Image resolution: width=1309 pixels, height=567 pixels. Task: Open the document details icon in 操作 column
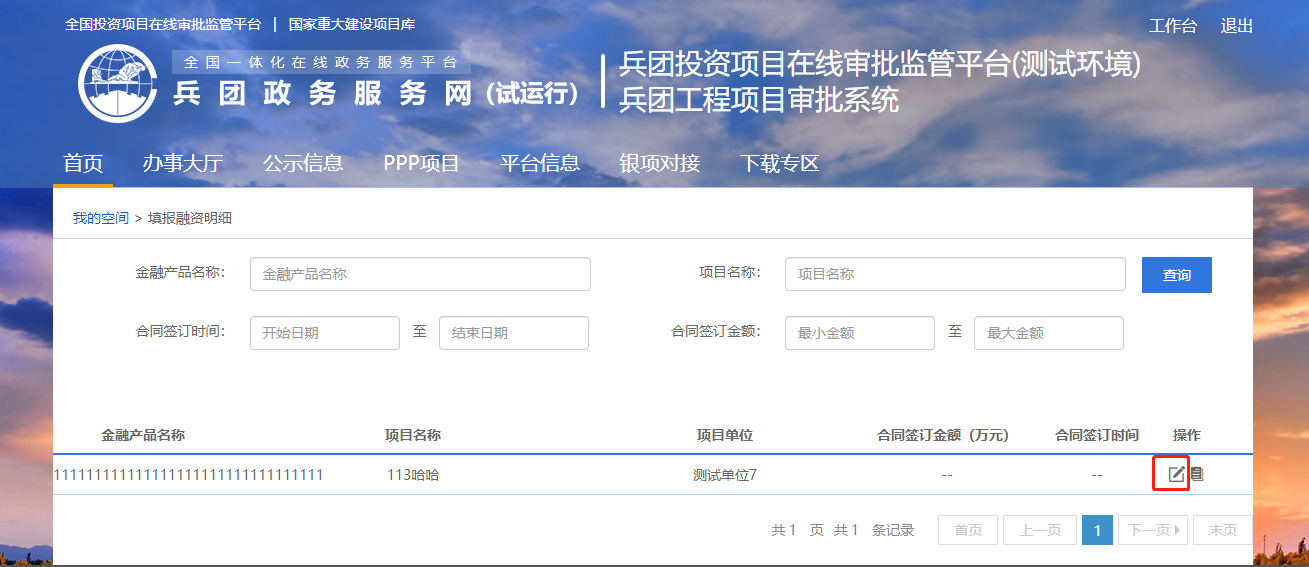coord(1197,474)
